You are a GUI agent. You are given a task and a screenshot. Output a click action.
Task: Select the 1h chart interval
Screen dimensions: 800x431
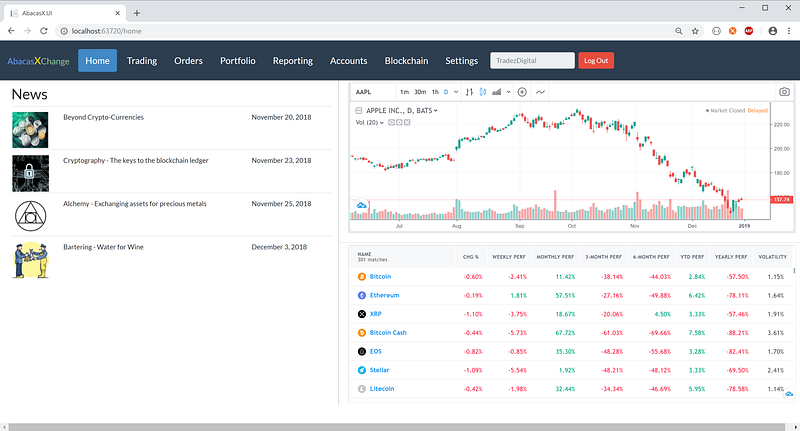(x=435, y=92)
